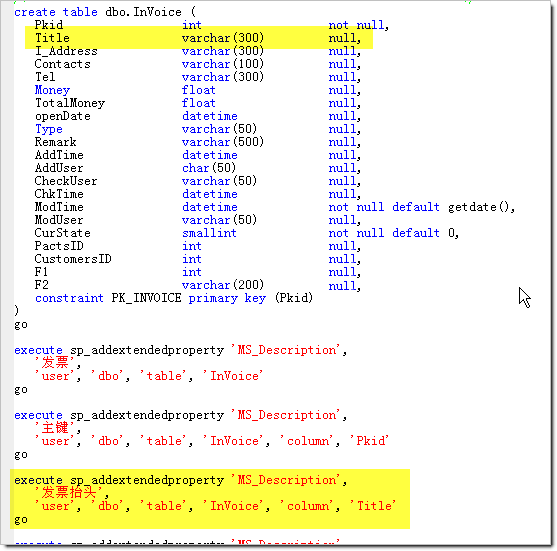Click the CustomersID column name
Image resolution: width=557 pixels, height=551 pixels.
pos(73,259)
